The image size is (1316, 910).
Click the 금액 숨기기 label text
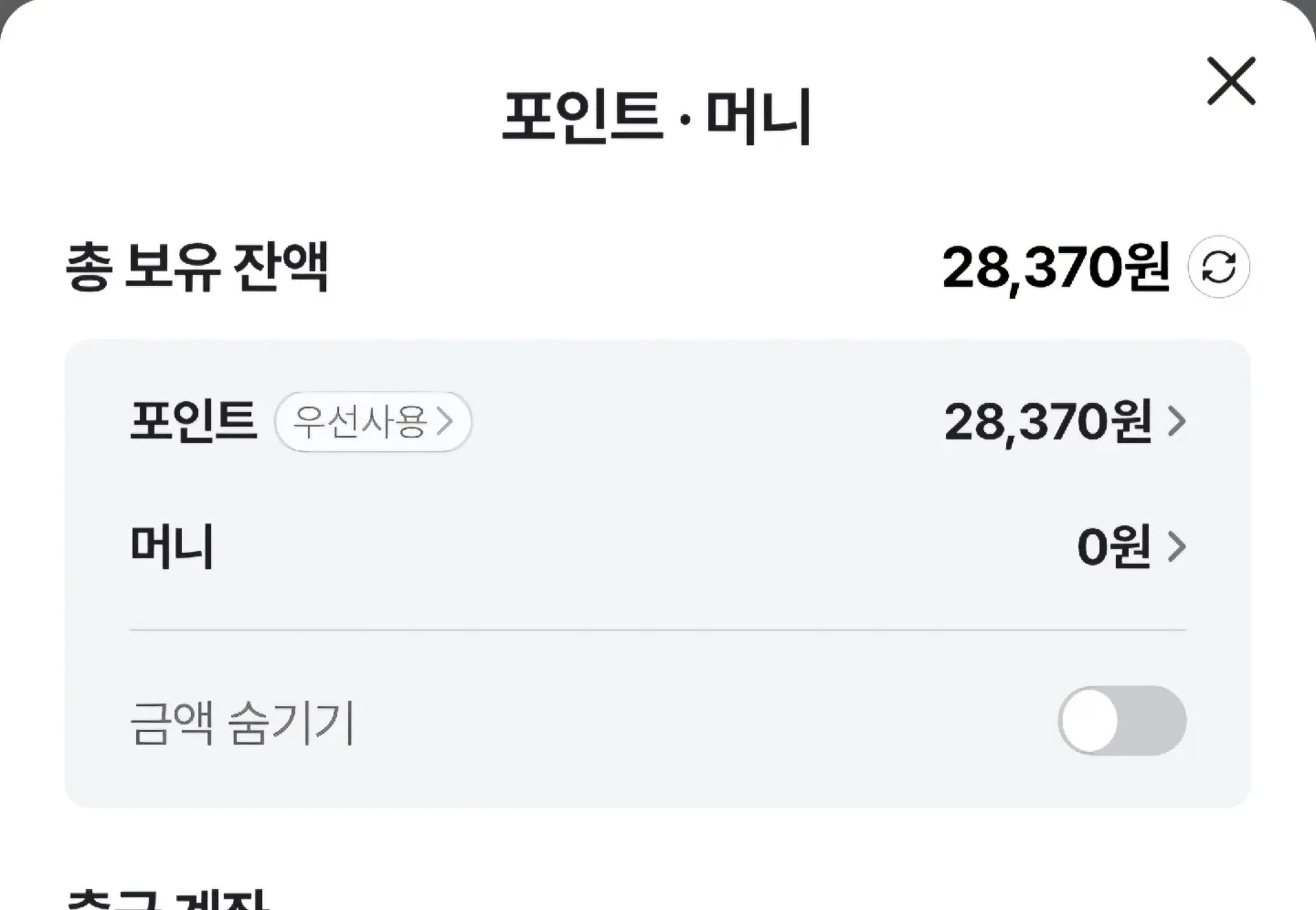pyautogui.click(x=242, y=723)
